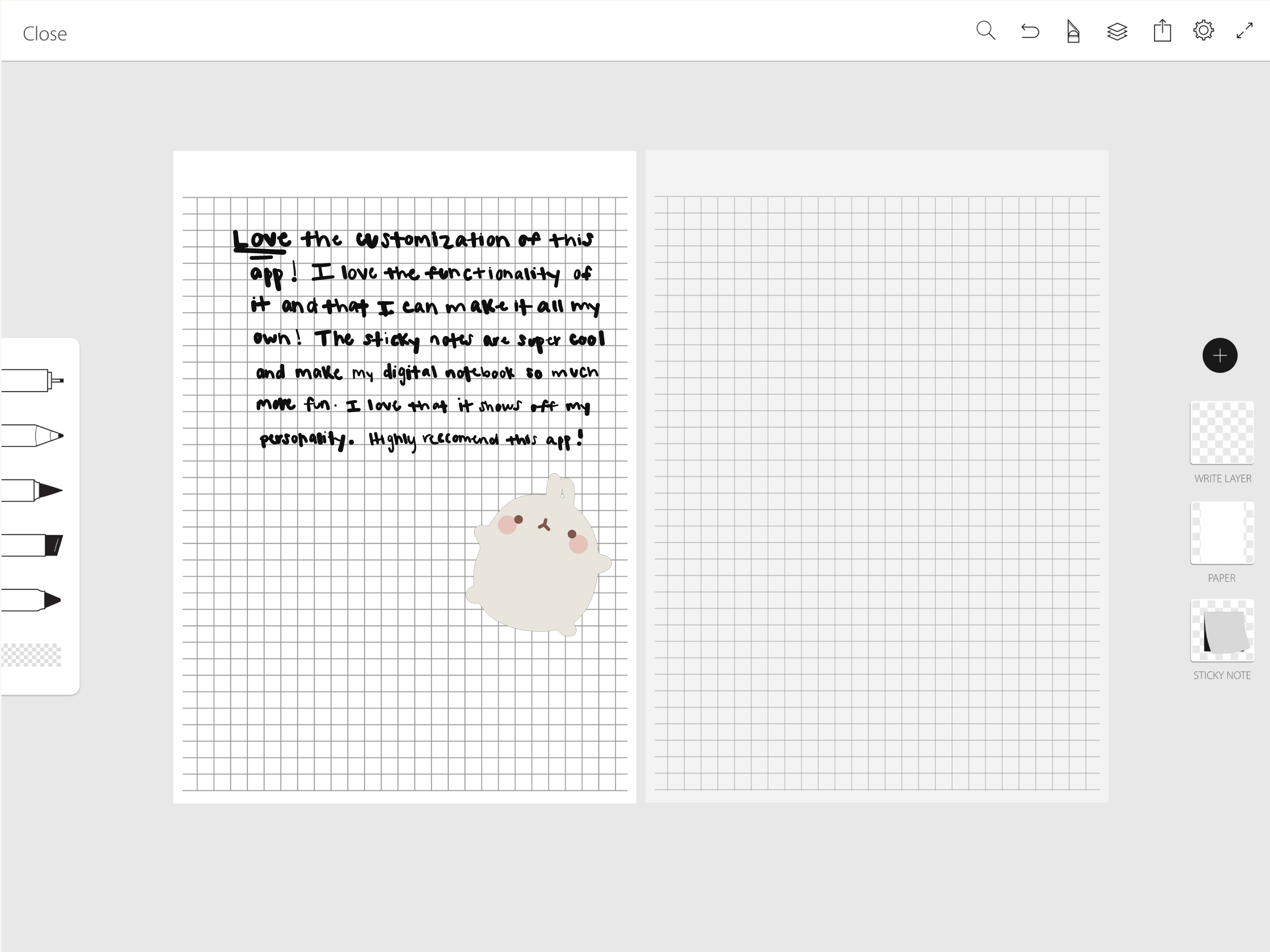
Task: Click the Close button
Action: coord(45,34)
